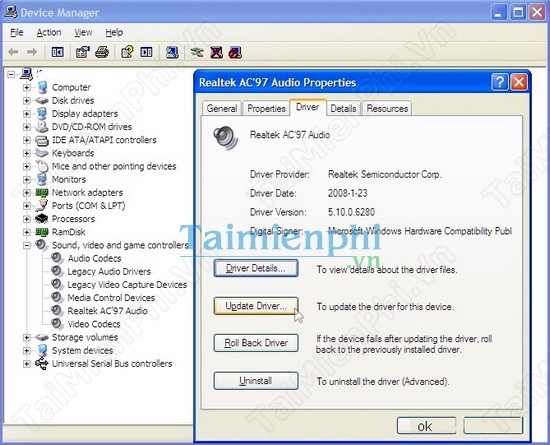Click the Uninstall device toolbar icon
550x445 pixels.
216,52
